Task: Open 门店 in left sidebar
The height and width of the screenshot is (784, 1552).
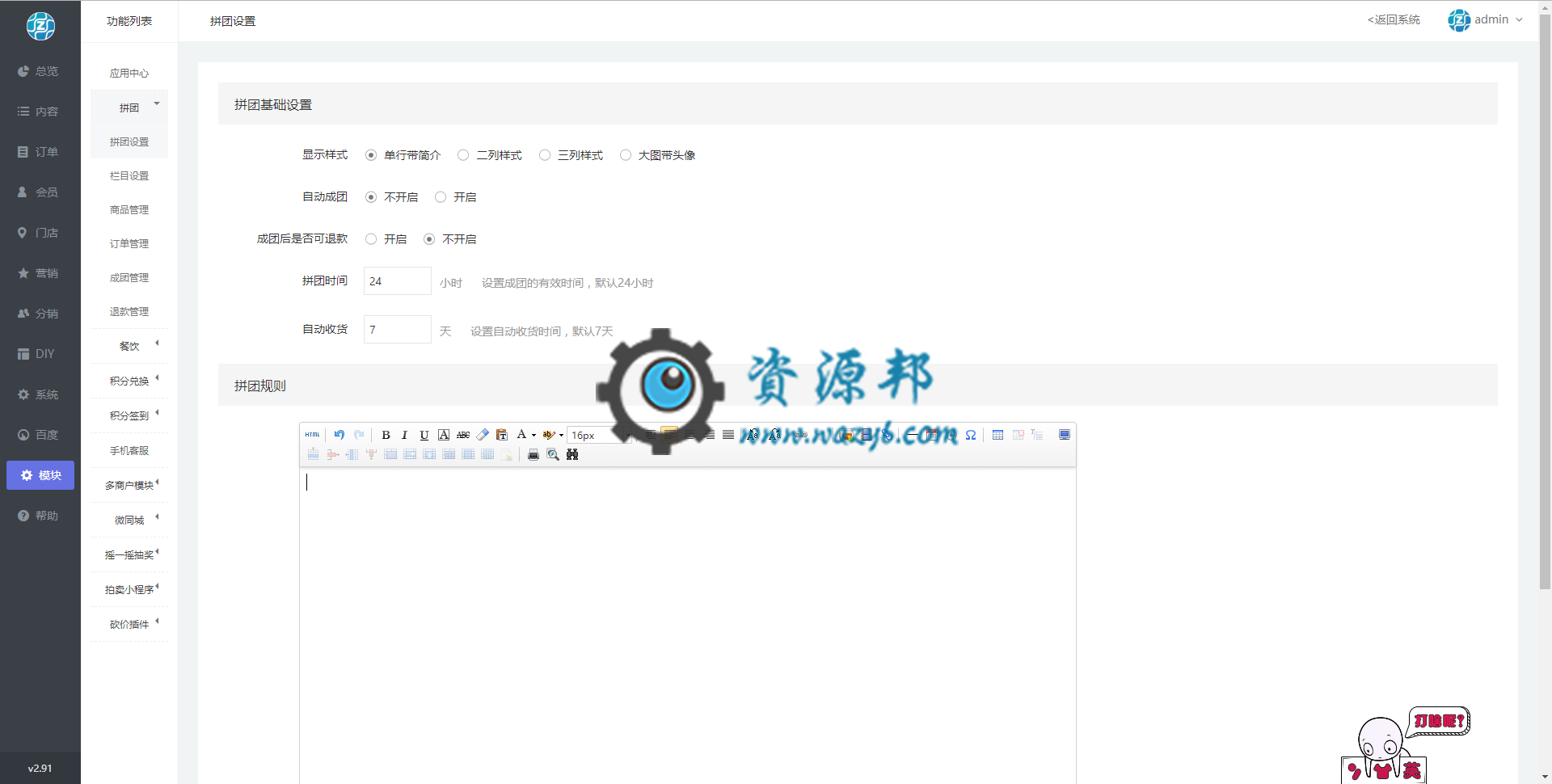Action: tap(40, 233)
